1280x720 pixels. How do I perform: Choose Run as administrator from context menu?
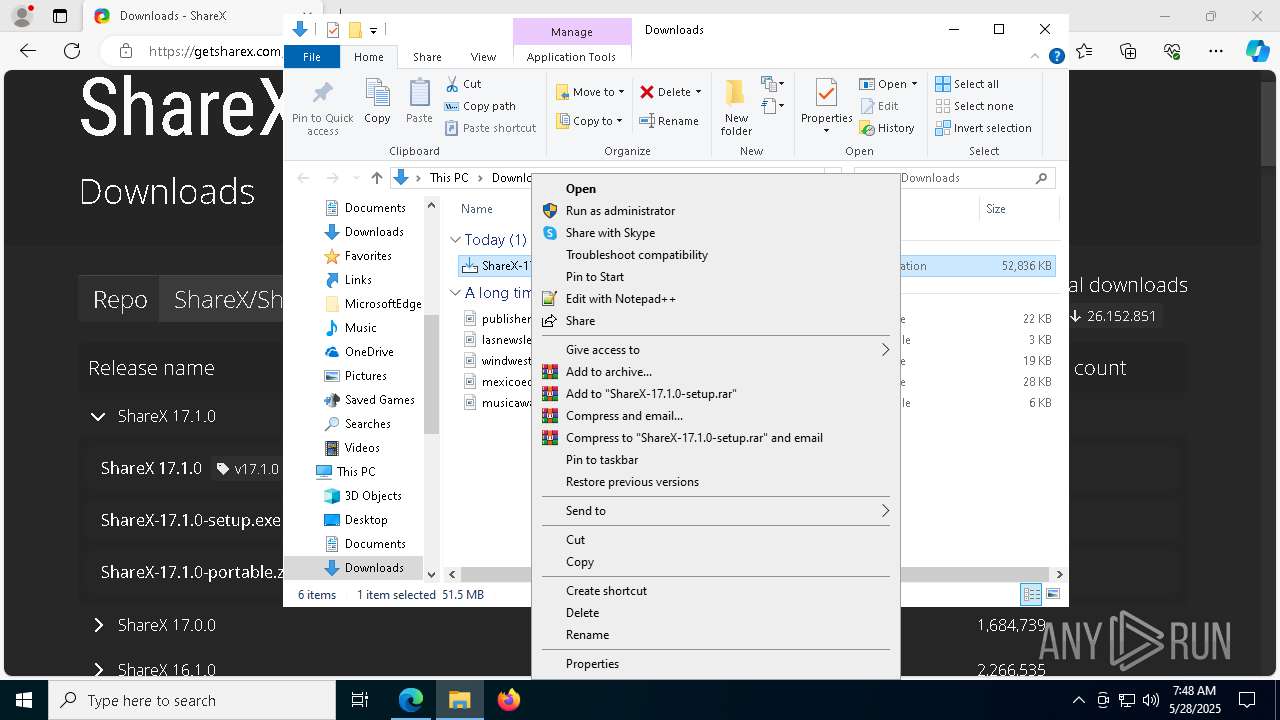point(620,211)
